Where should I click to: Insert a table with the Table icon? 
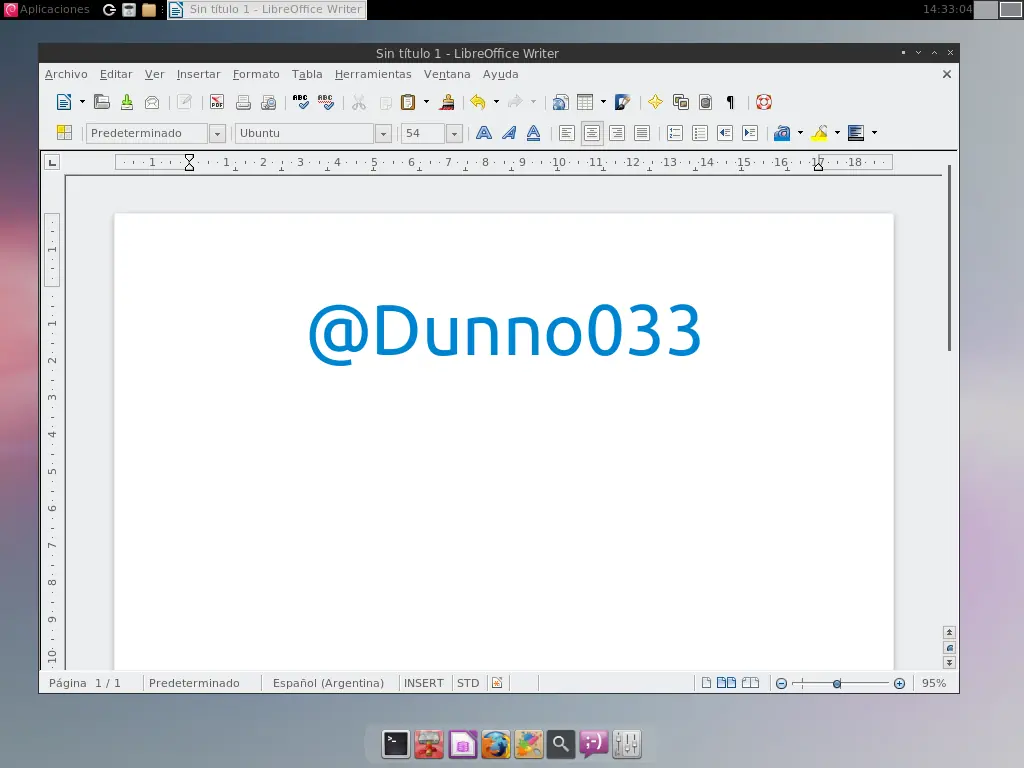click(585, 102)
